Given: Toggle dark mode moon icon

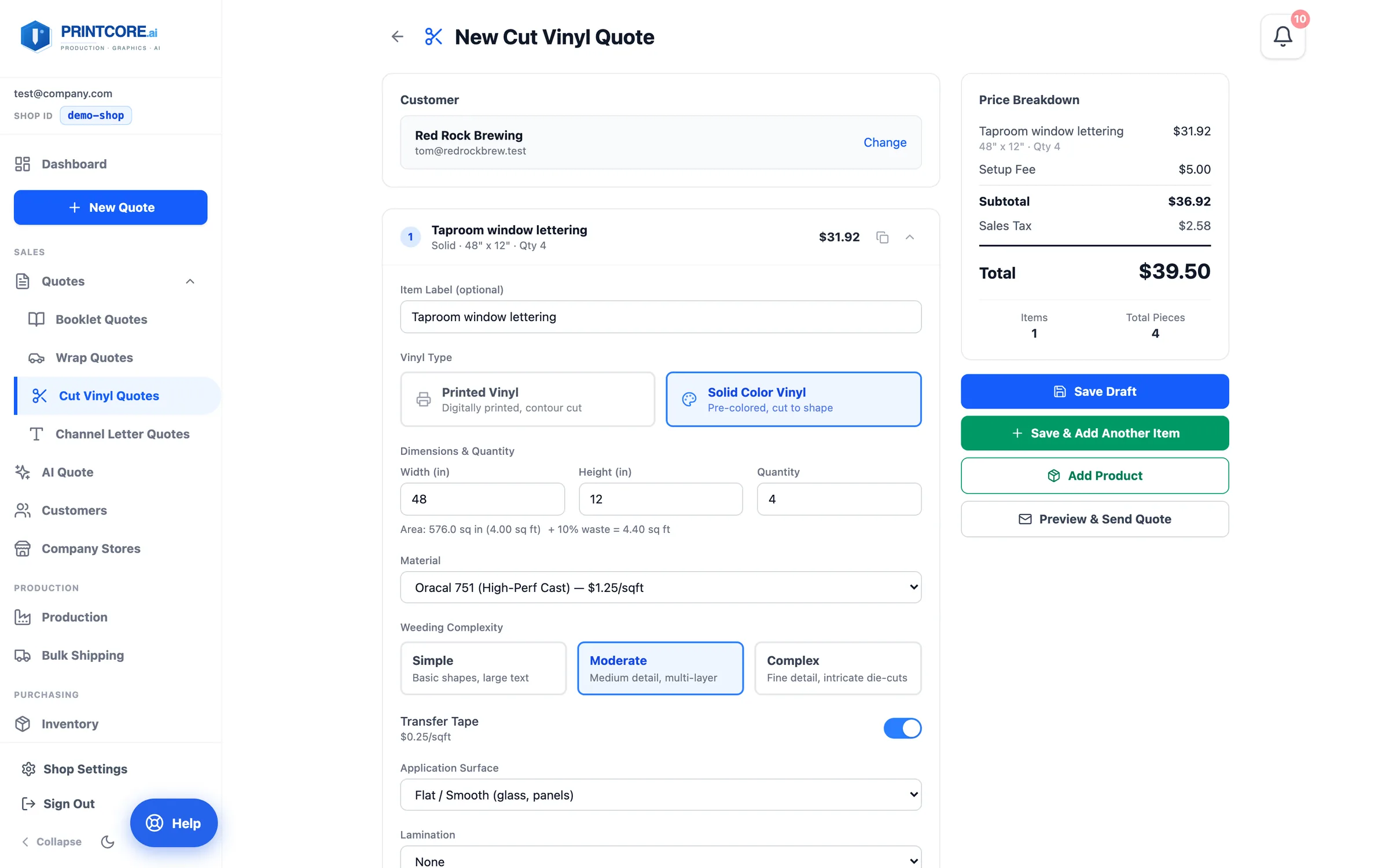Looking at the screenshot, I should coord(108,841).
